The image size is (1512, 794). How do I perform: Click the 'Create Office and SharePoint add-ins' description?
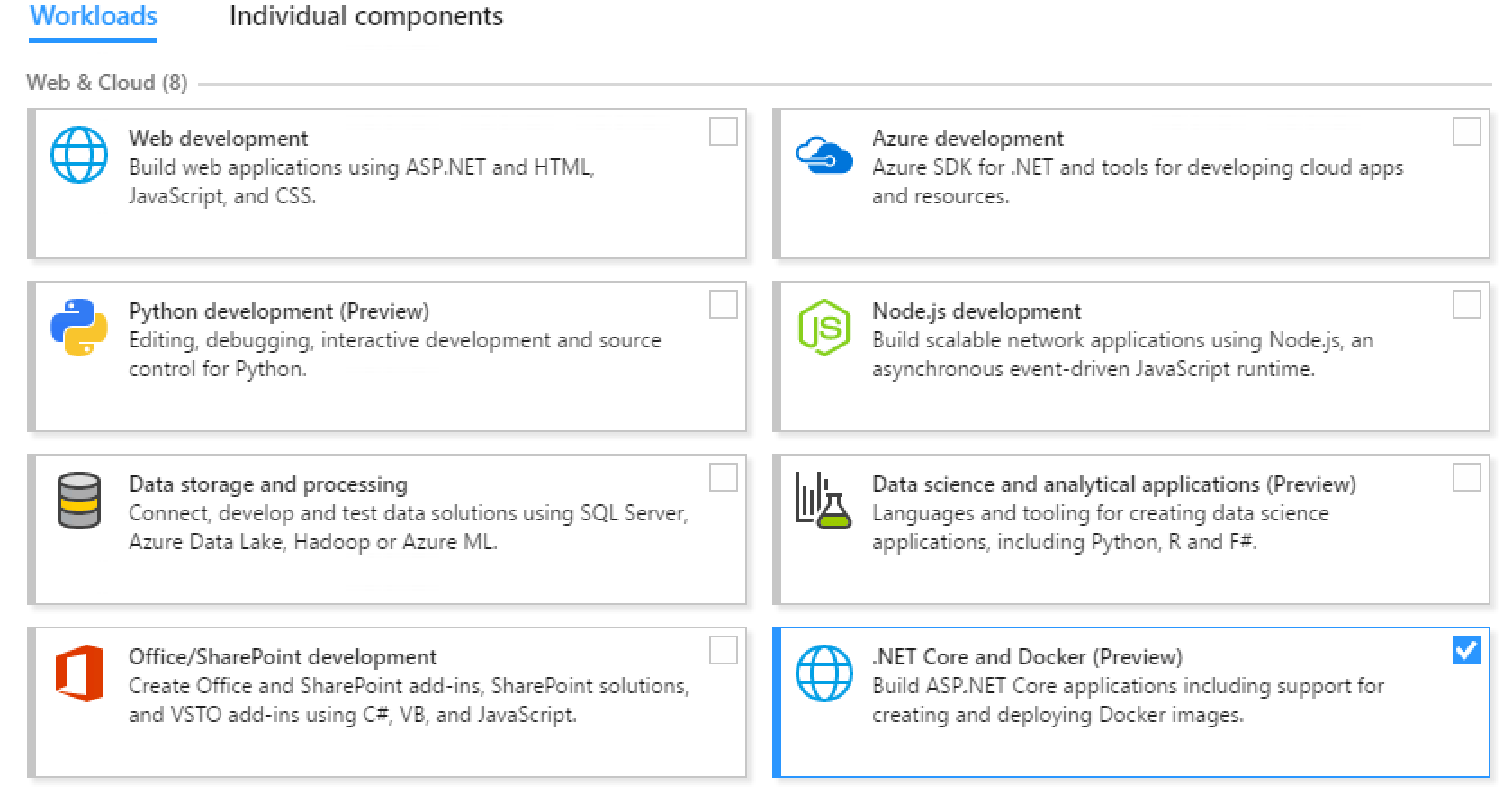(409, 699)
